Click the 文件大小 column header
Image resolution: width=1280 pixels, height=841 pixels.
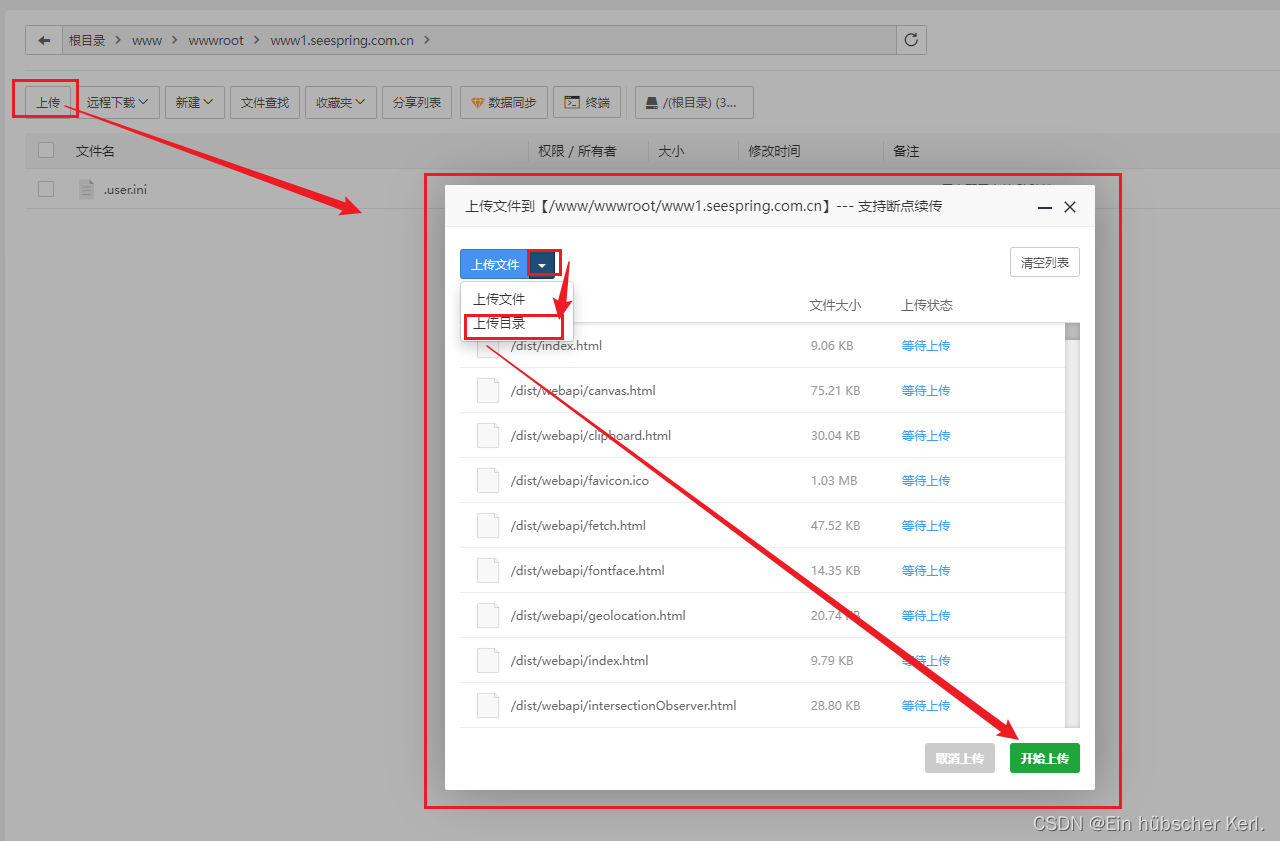tap(835, 305)
